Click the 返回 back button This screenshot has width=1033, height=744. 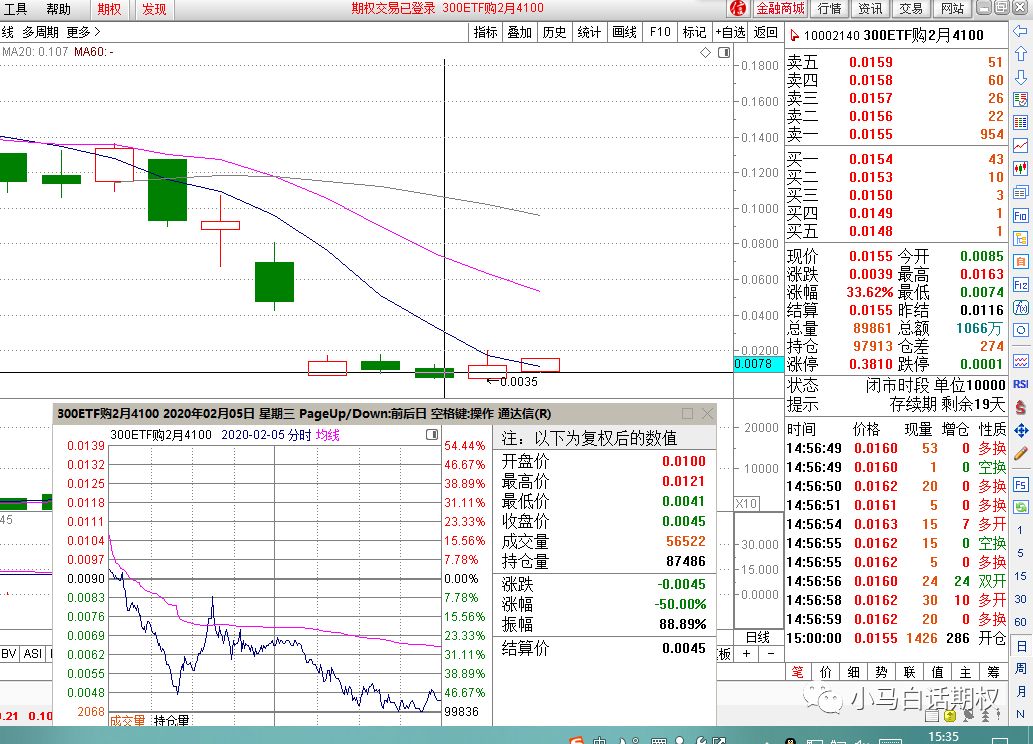(766, 32)
